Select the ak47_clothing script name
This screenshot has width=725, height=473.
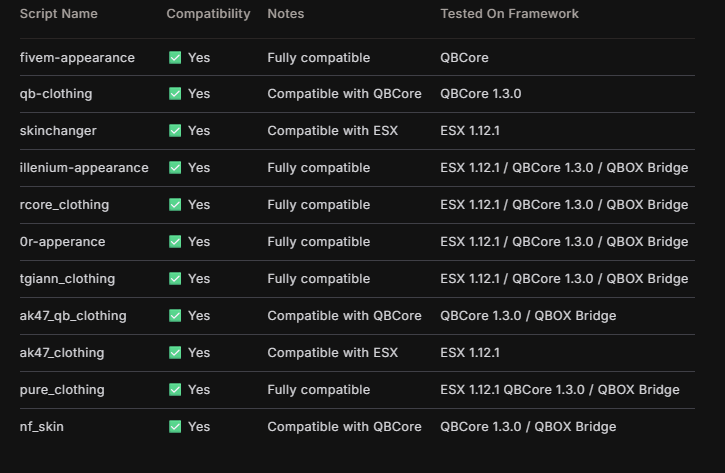pos(62,353)
